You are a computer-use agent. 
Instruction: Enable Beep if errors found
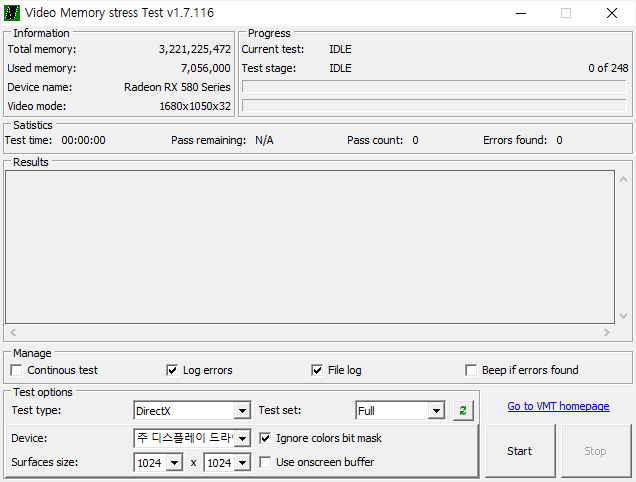pos(471,370)
